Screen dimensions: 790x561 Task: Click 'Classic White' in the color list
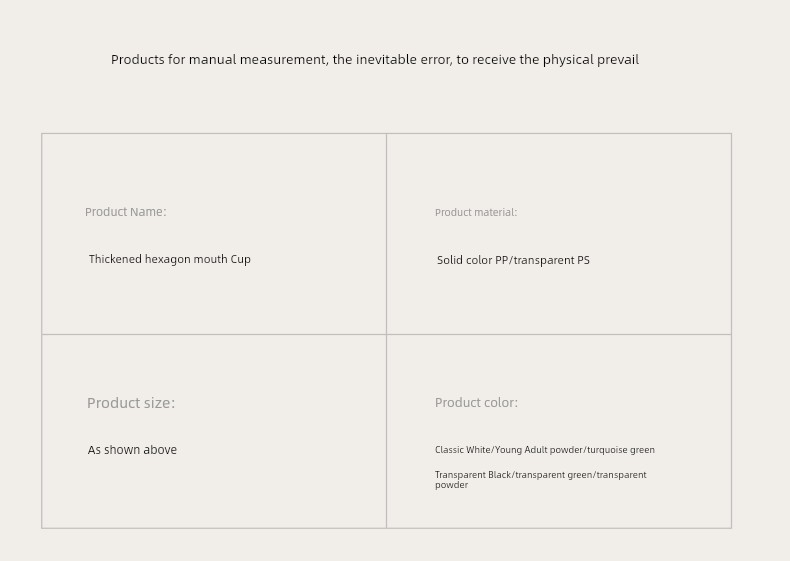(x=463, y=450)
